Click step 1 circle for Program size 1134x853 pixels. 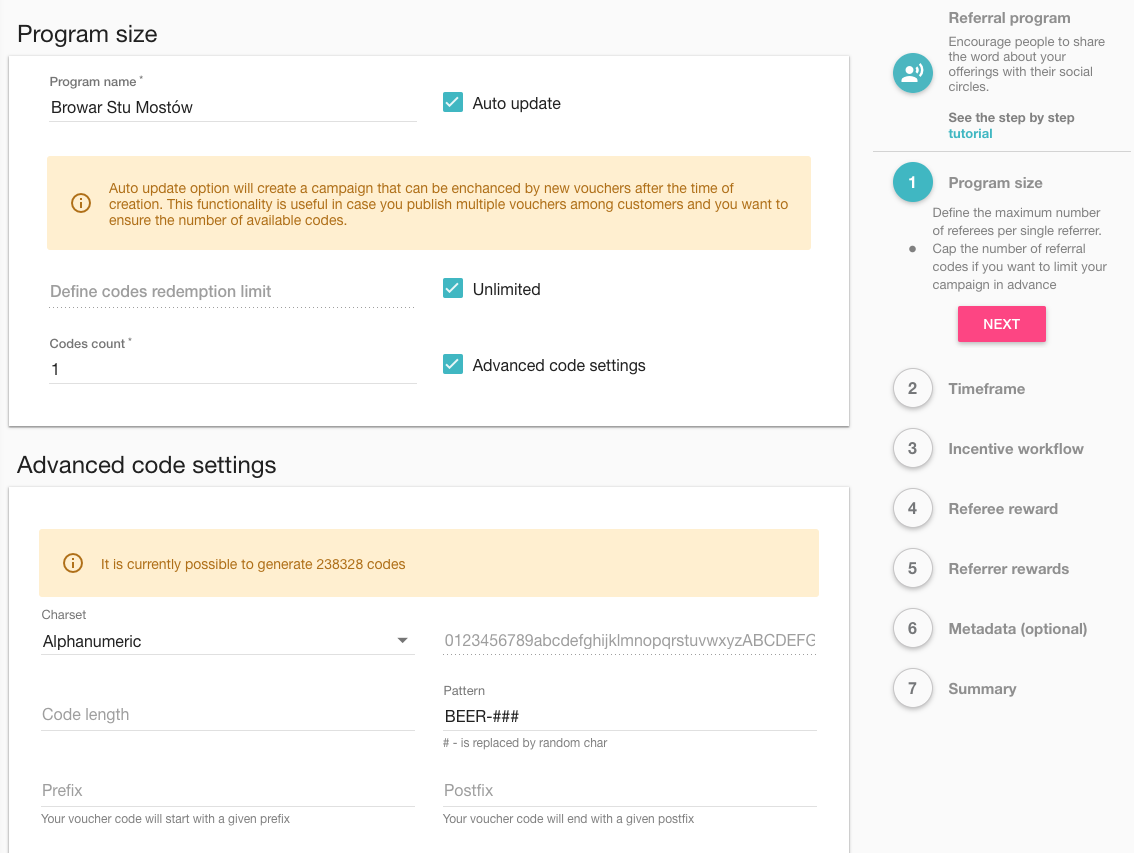pos(912,183)
